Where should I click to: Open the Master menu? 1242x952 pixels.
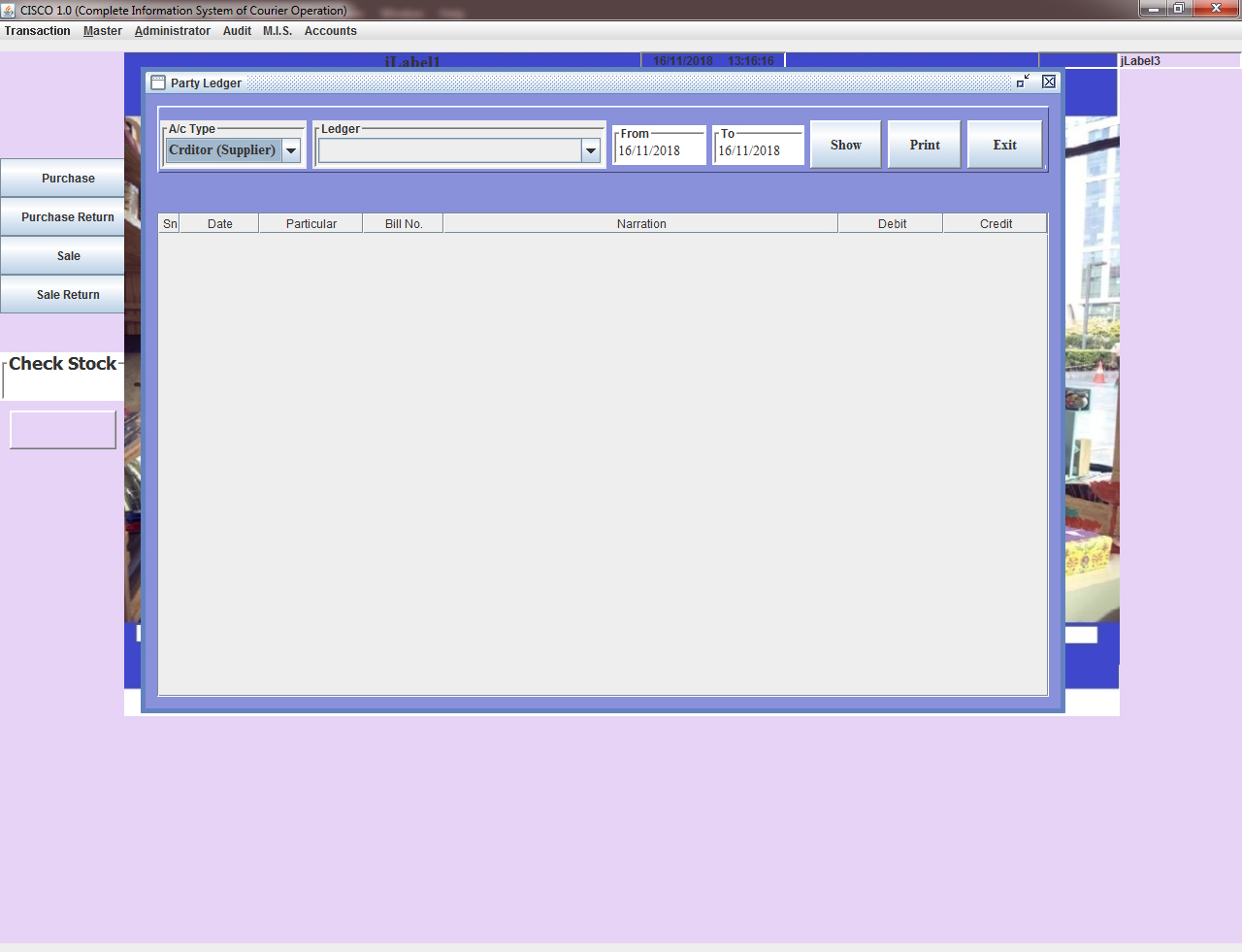tap(102, 31)
